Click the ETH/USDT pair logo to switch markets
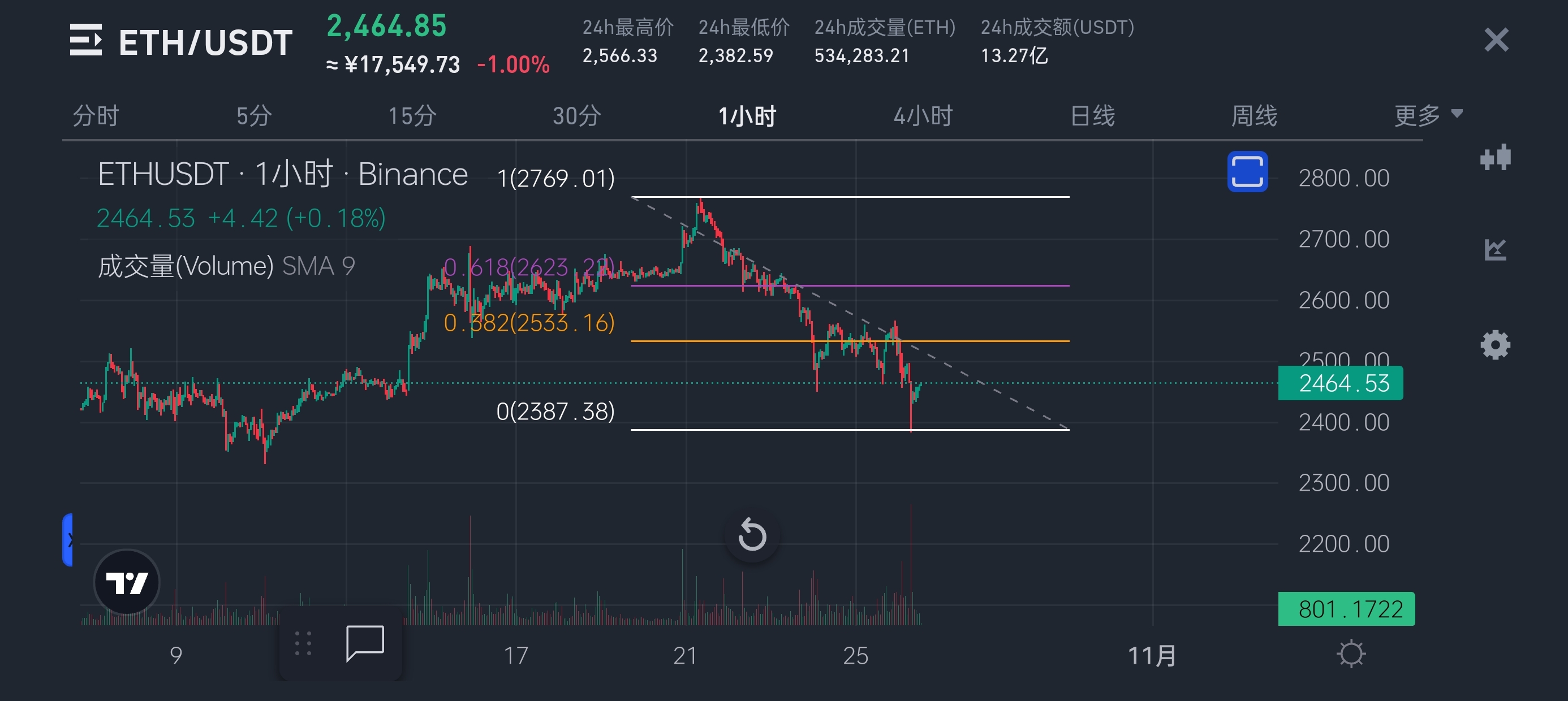Viewport: 1568px width, 701px height. click(x=87, y=41)
